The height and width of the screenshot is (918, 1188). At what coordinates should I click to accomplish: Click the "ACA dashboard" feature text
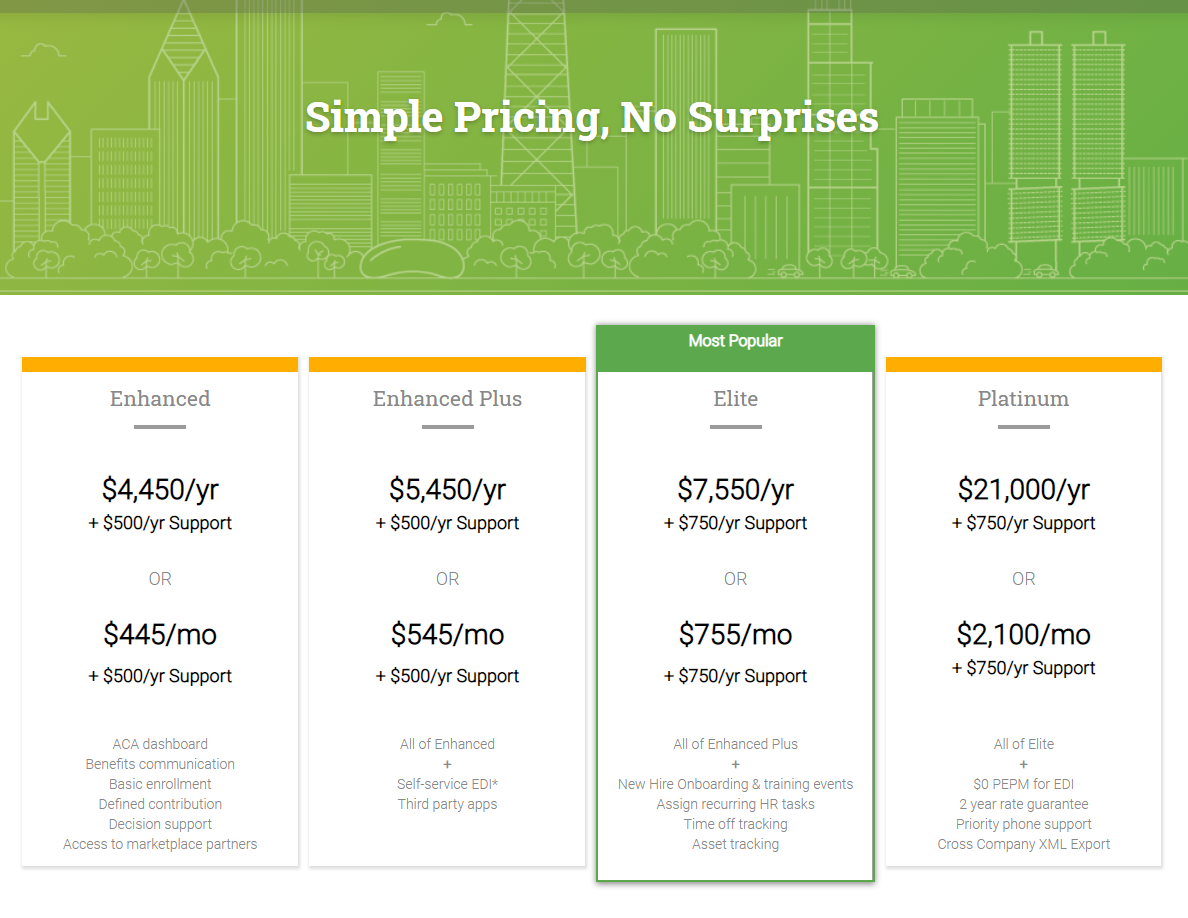click(x=160, y=744)
